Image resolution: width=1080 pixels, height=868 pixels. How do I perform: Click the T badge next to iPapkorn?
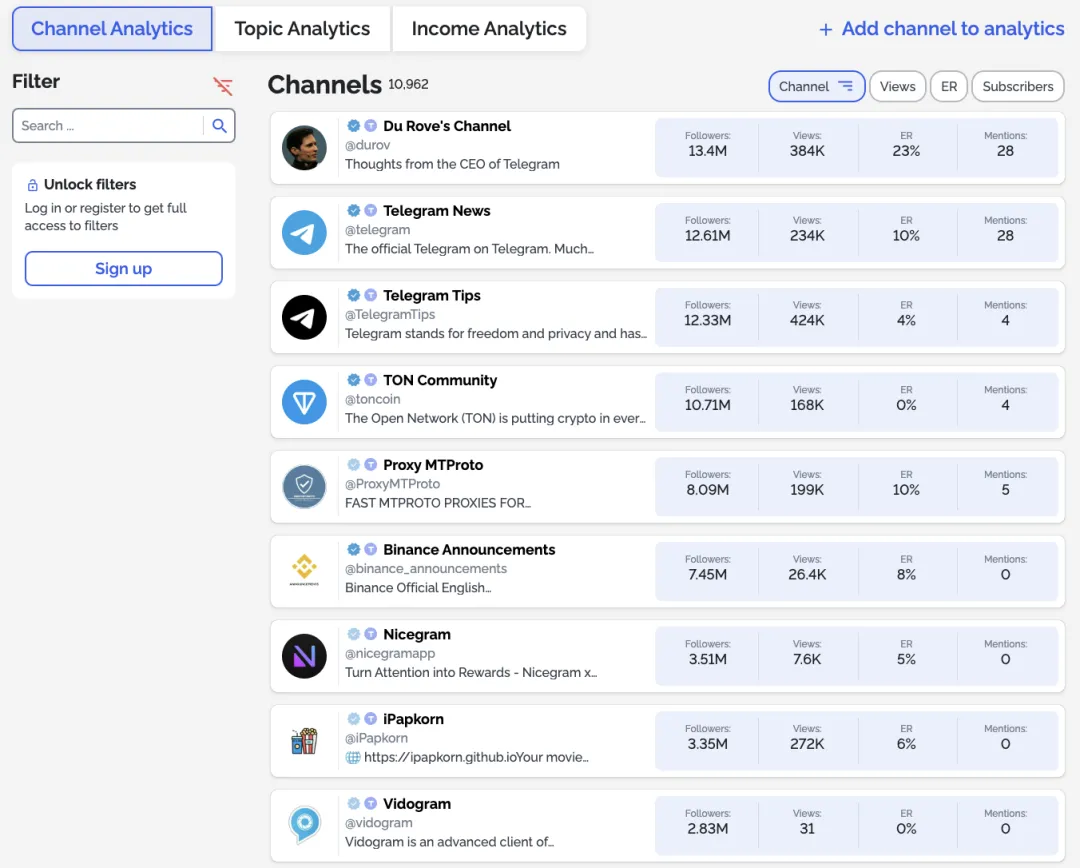[x=371, y=719]
